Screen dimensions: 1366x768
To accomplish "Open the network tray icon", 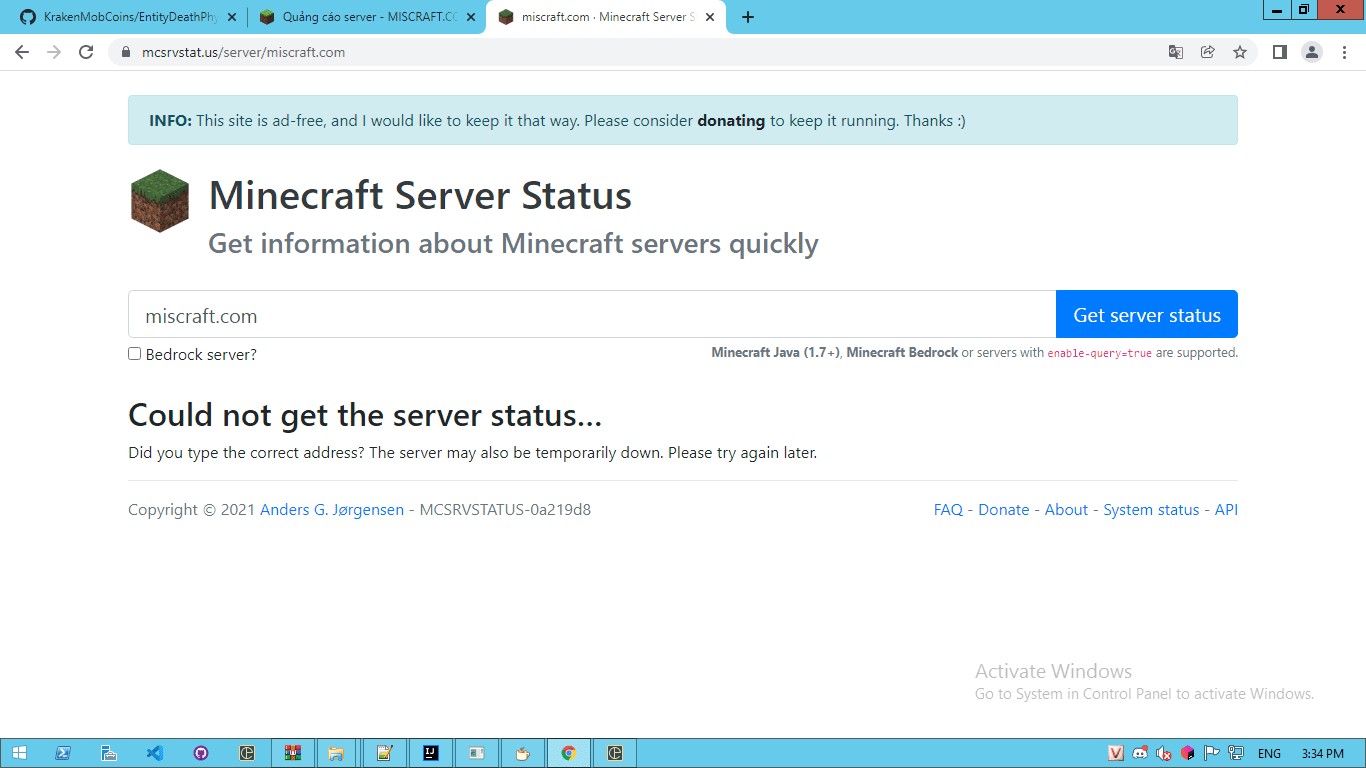I will coord(1236,753).
